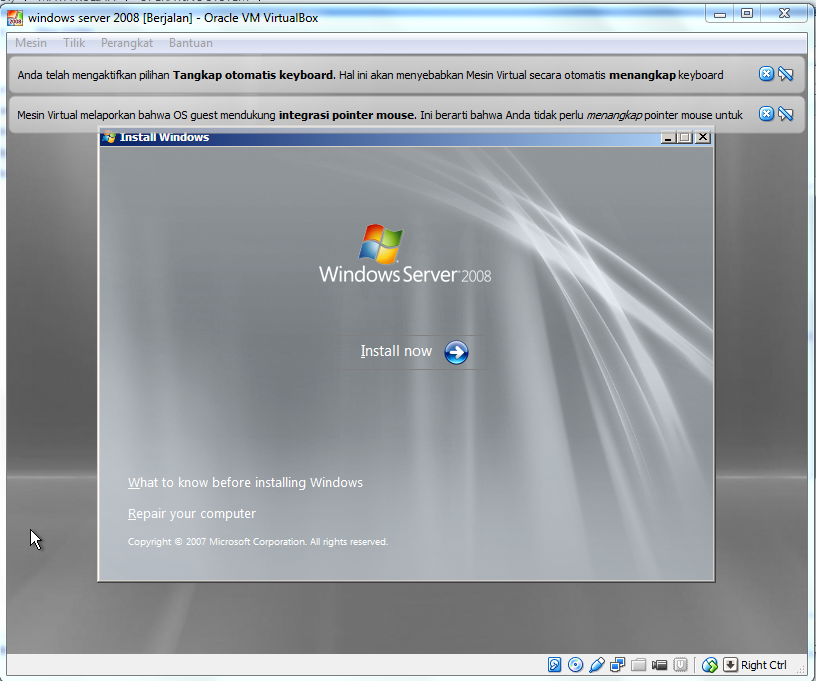This screenshot has width=816, height=681.
Task: Click the hard disk activity status icon
Action: pos(554,665)
